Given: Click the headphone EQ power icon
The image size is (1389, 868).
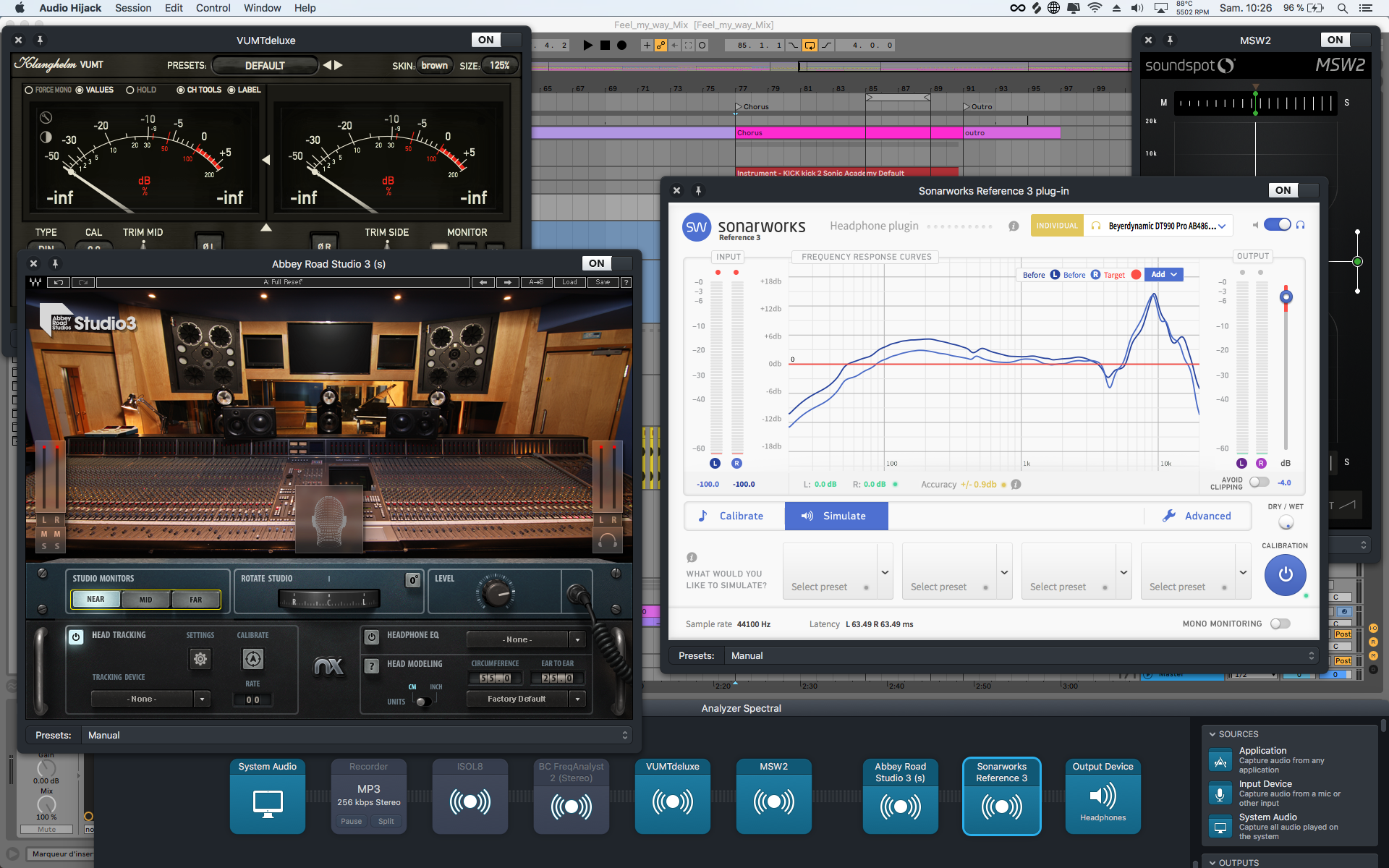Looking at the screenshot, I should pos(372,637).
